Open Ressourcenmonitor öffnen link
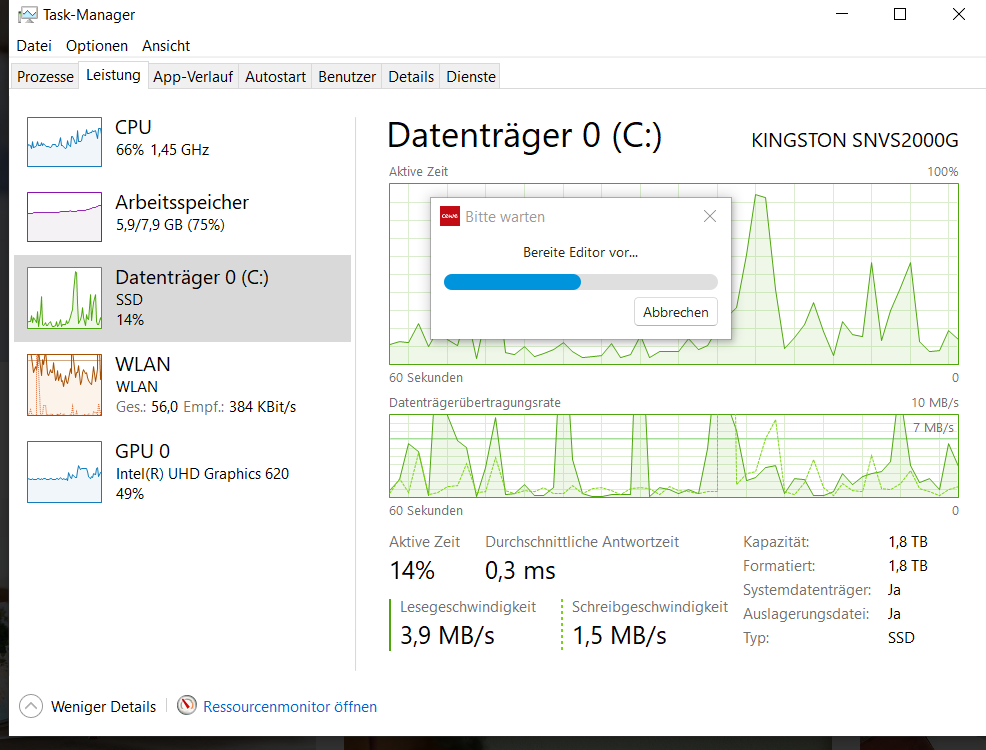 pos(290,707)
